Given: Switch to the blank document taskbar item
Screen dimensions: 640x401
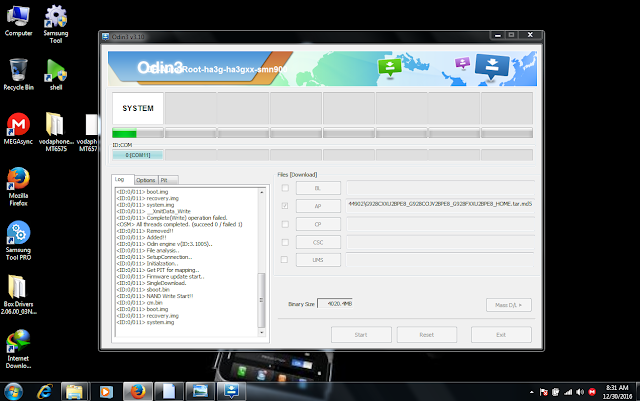Looking at the screenshot, I should 169,392.
